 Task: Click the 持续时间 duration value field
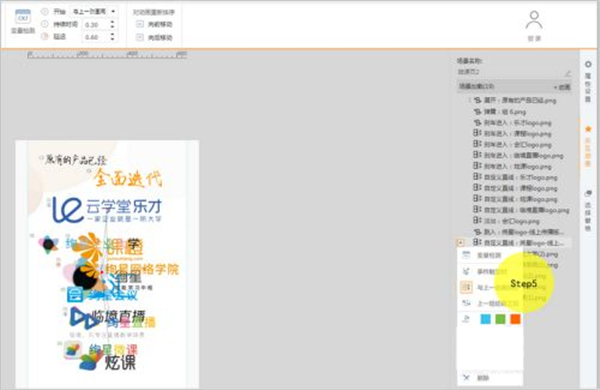point(95,25)
